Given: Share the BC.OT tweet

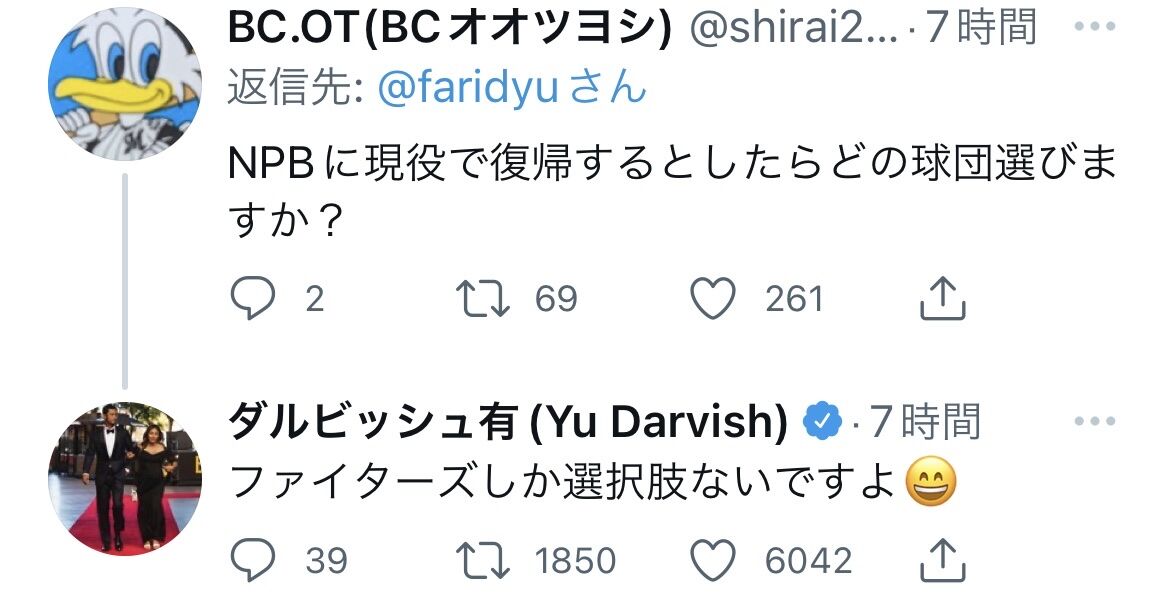Looking at the screenshot, I should click(943, 298).
